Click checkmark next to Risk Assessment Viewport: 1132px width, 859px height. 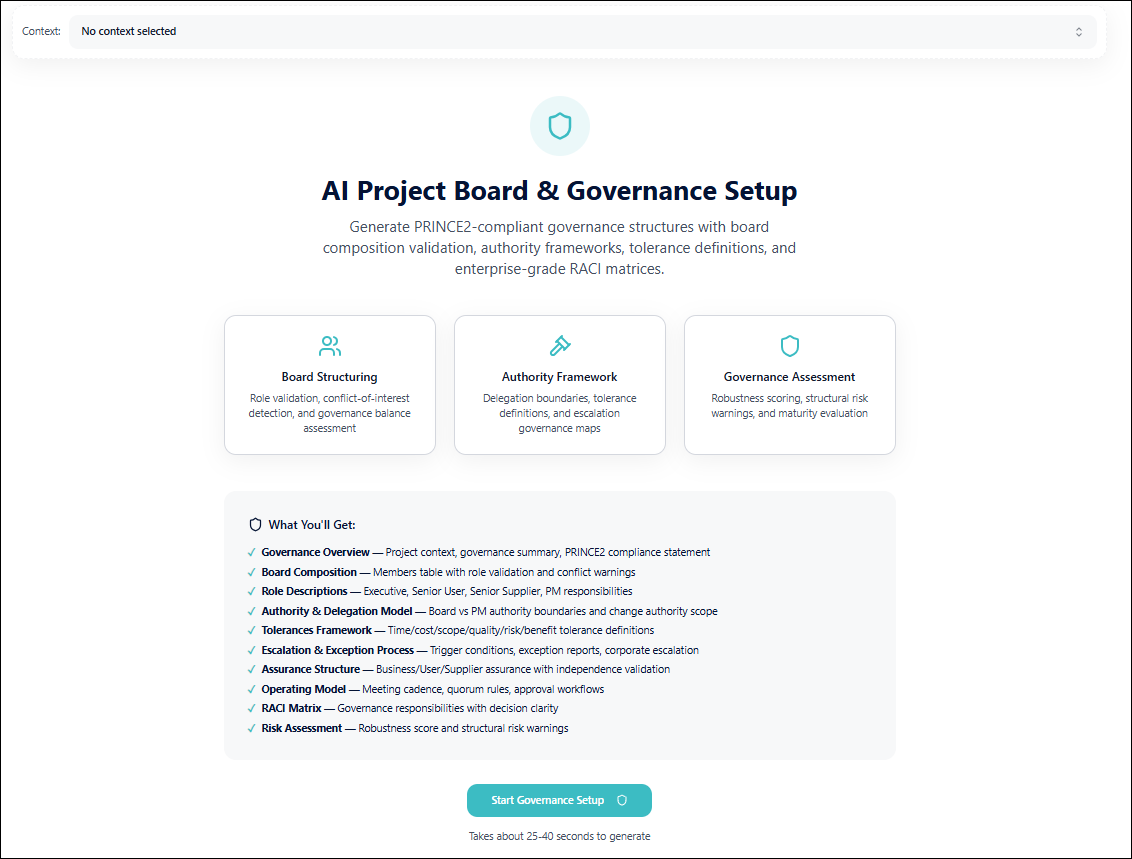click(251, 728)
